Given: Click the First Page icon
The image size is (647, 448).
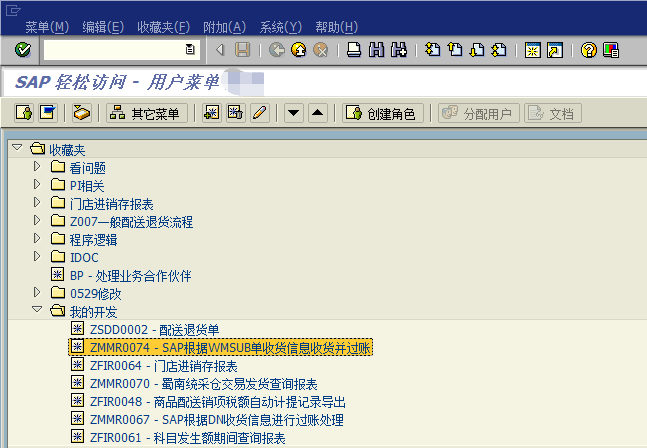Looking at the screenshot, I should (x=432, y=50).
